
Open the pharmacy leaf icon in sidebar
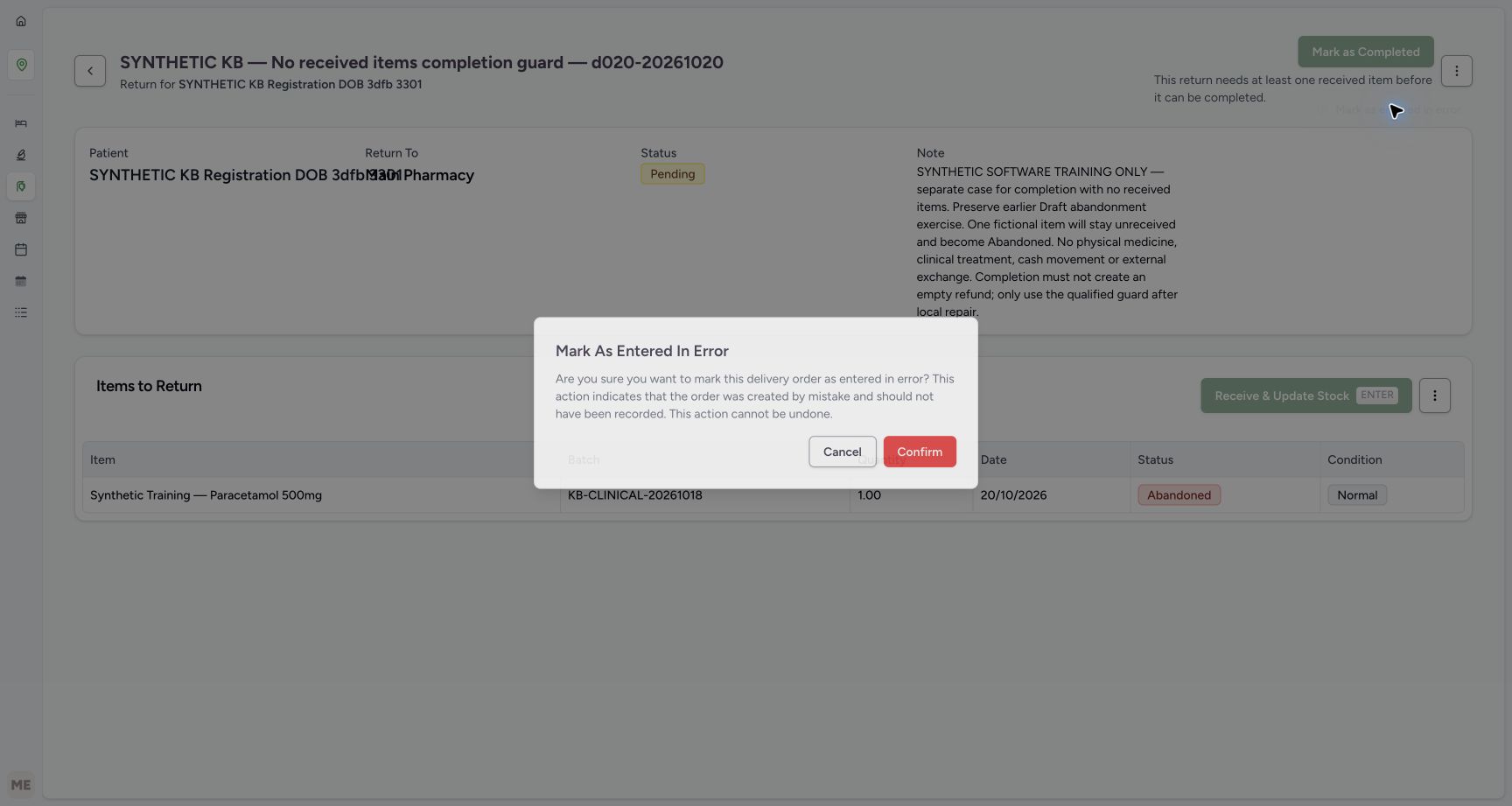[21, 186]
